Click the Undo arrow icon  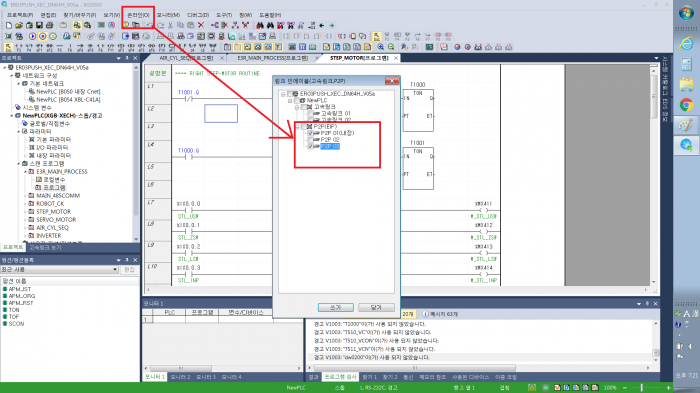click(150, 25)
